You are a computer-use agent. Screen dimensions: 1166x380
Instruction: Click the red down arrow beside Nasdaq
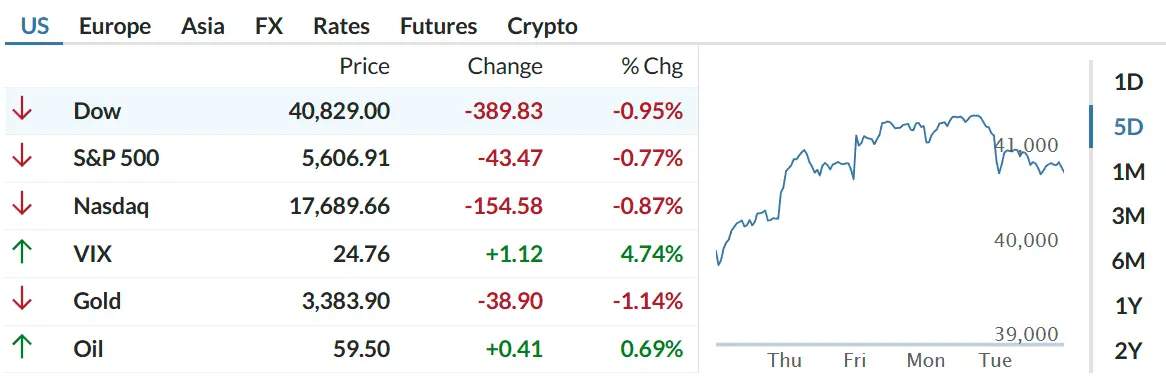tap(22, 205)
